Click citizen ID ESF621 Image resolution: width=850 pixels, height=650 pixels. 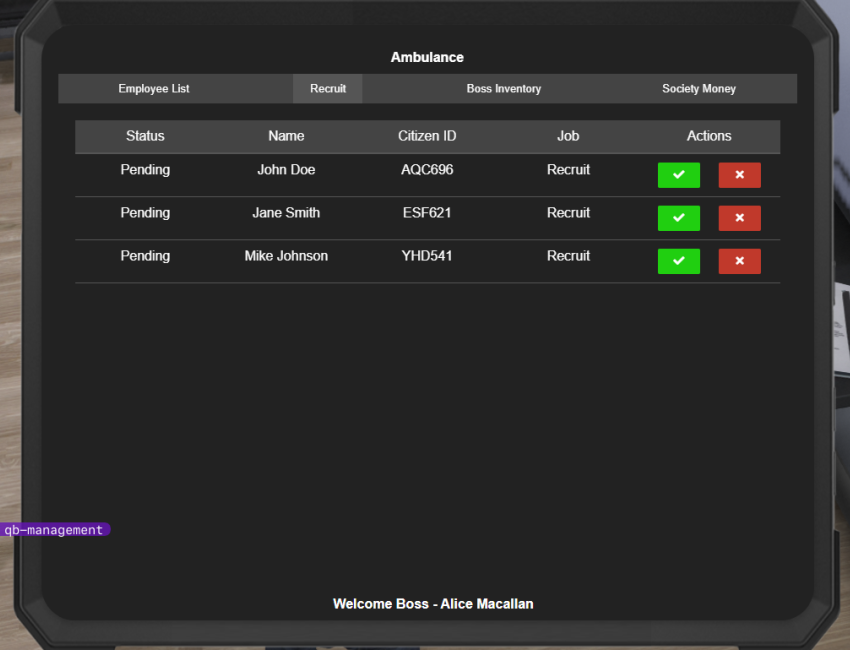tap(427, 213)
